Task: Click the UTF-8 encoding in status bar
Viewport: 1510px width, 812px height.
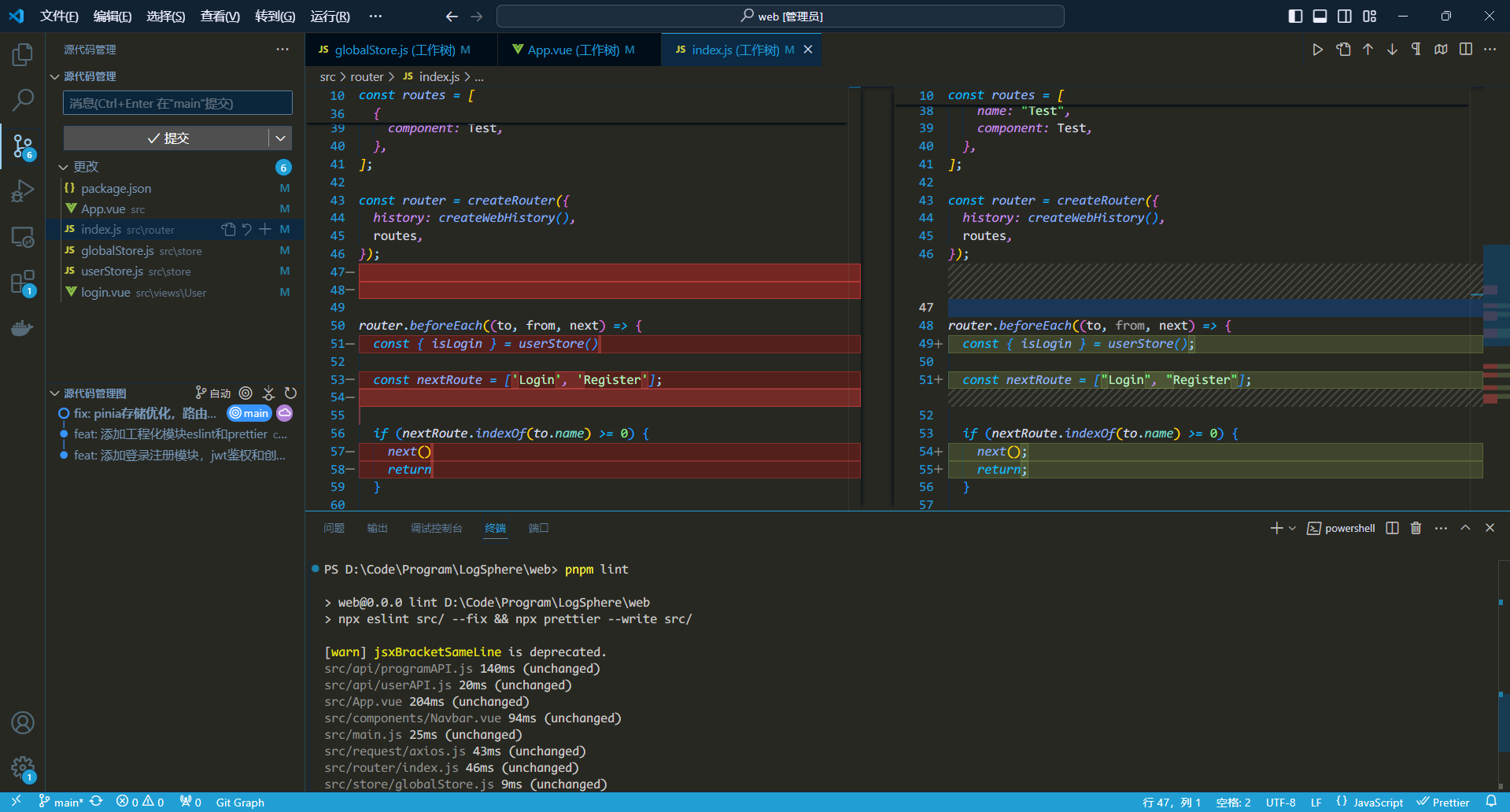Action: pos(1280,802)
